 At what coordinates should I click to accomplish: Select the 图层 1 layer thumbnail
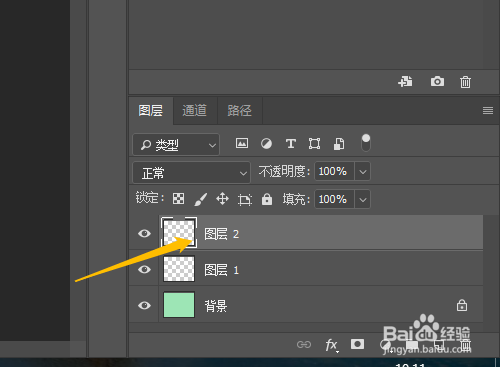[x=179, y=269]
